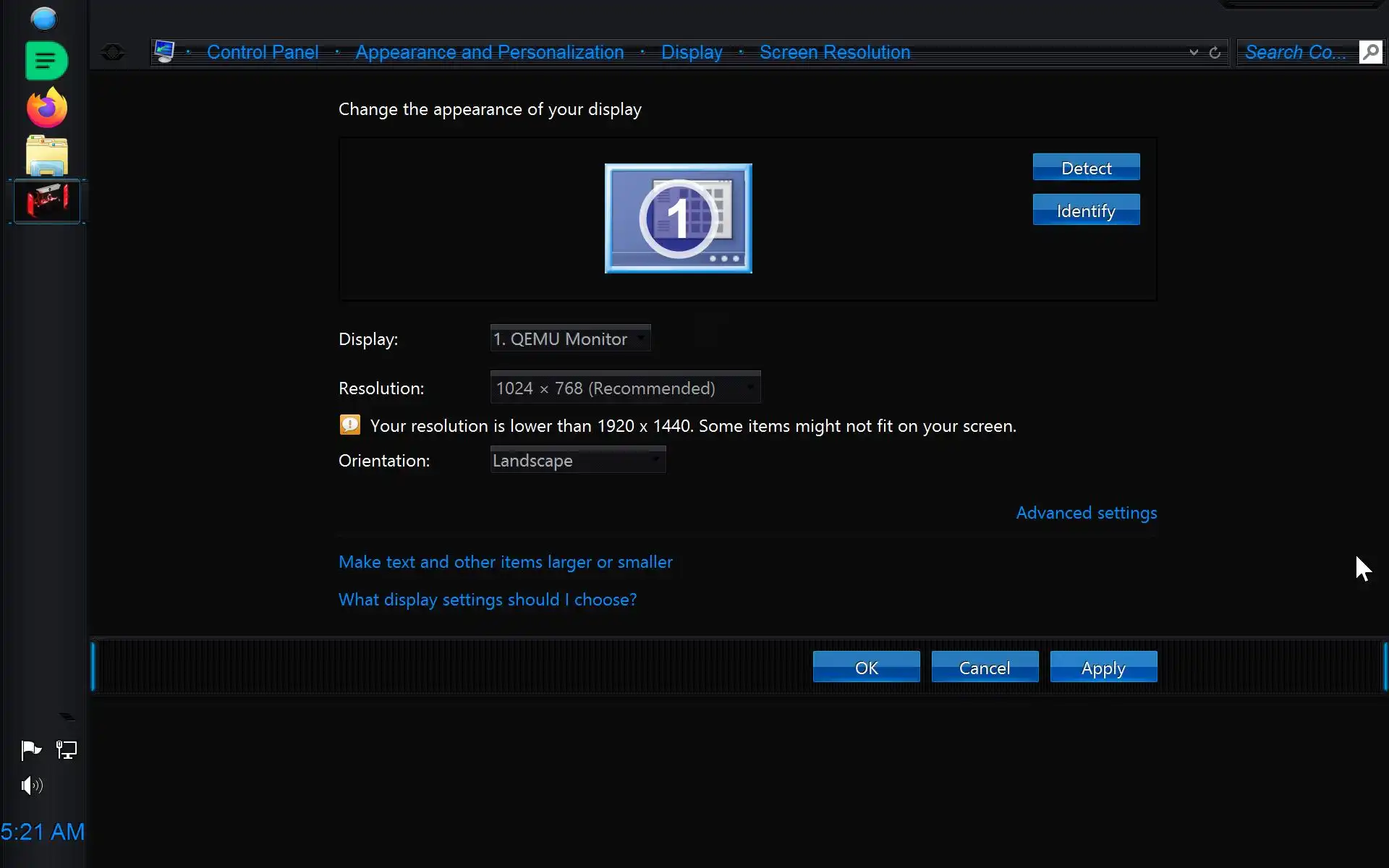Go to Appearance and Personalization breadcrumb
This screenshot has height=868, width=1389.
(x=489, y=53)
